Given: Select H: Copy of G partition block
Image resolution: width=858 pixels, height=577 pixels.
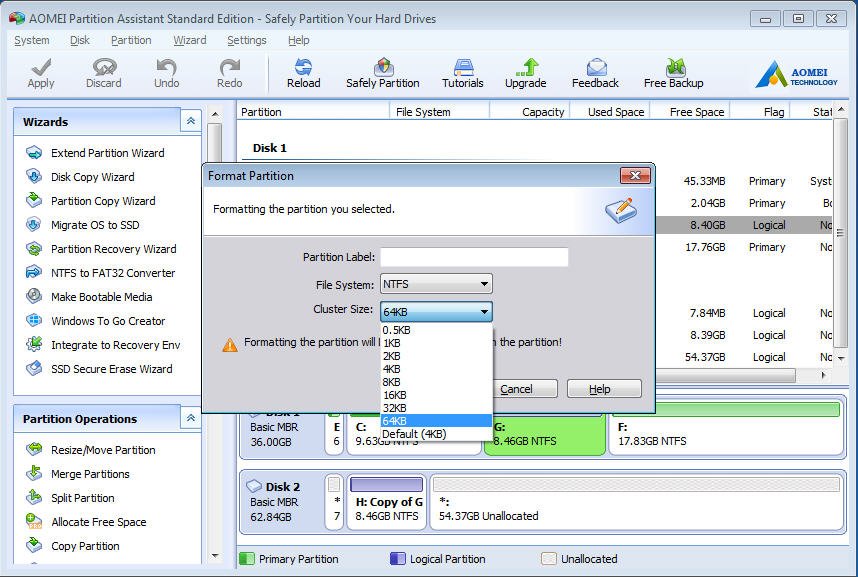Looking at the screenshot, I should 387,502.
